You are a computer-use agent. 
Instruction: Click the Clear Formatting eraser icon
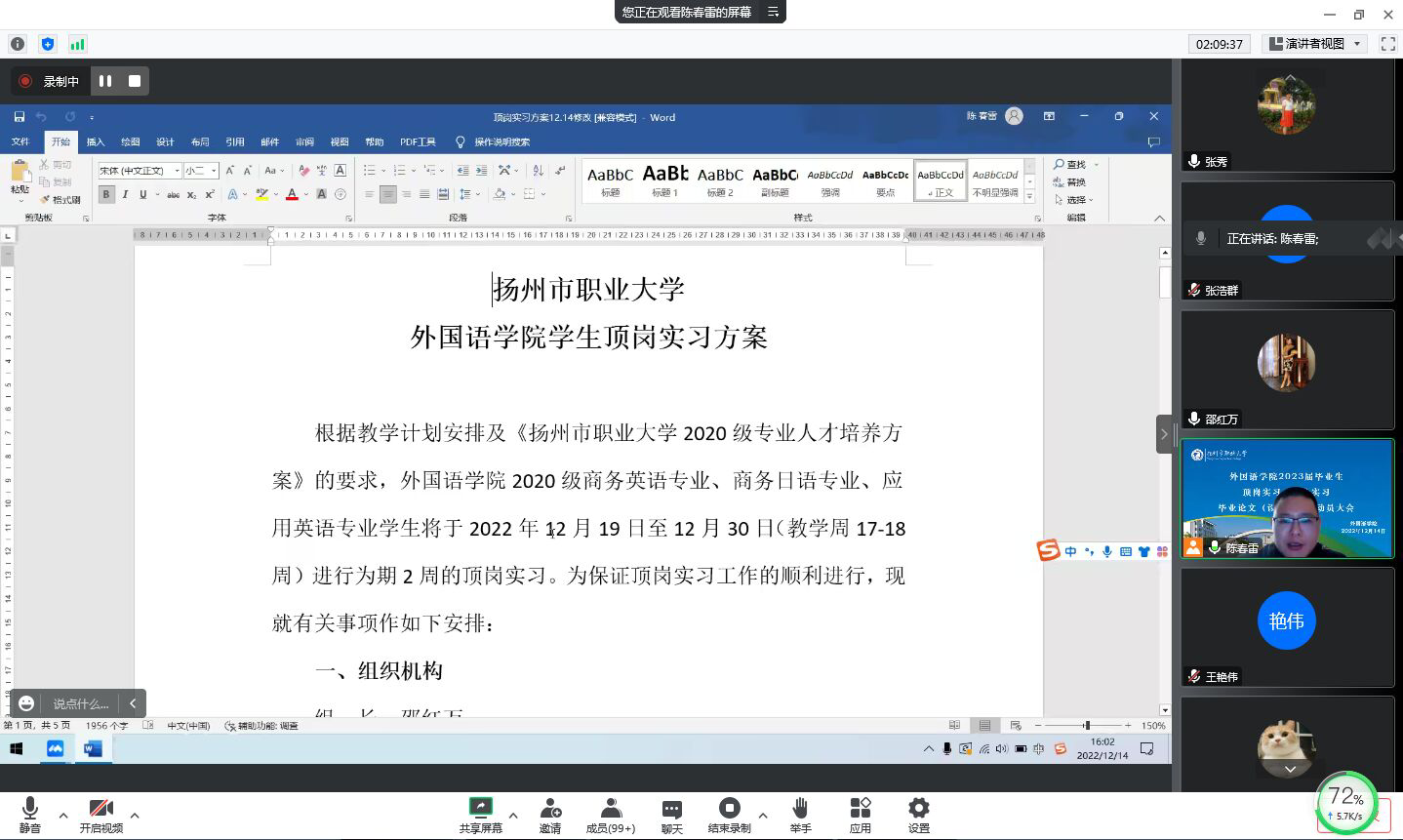tap(303, 171)
